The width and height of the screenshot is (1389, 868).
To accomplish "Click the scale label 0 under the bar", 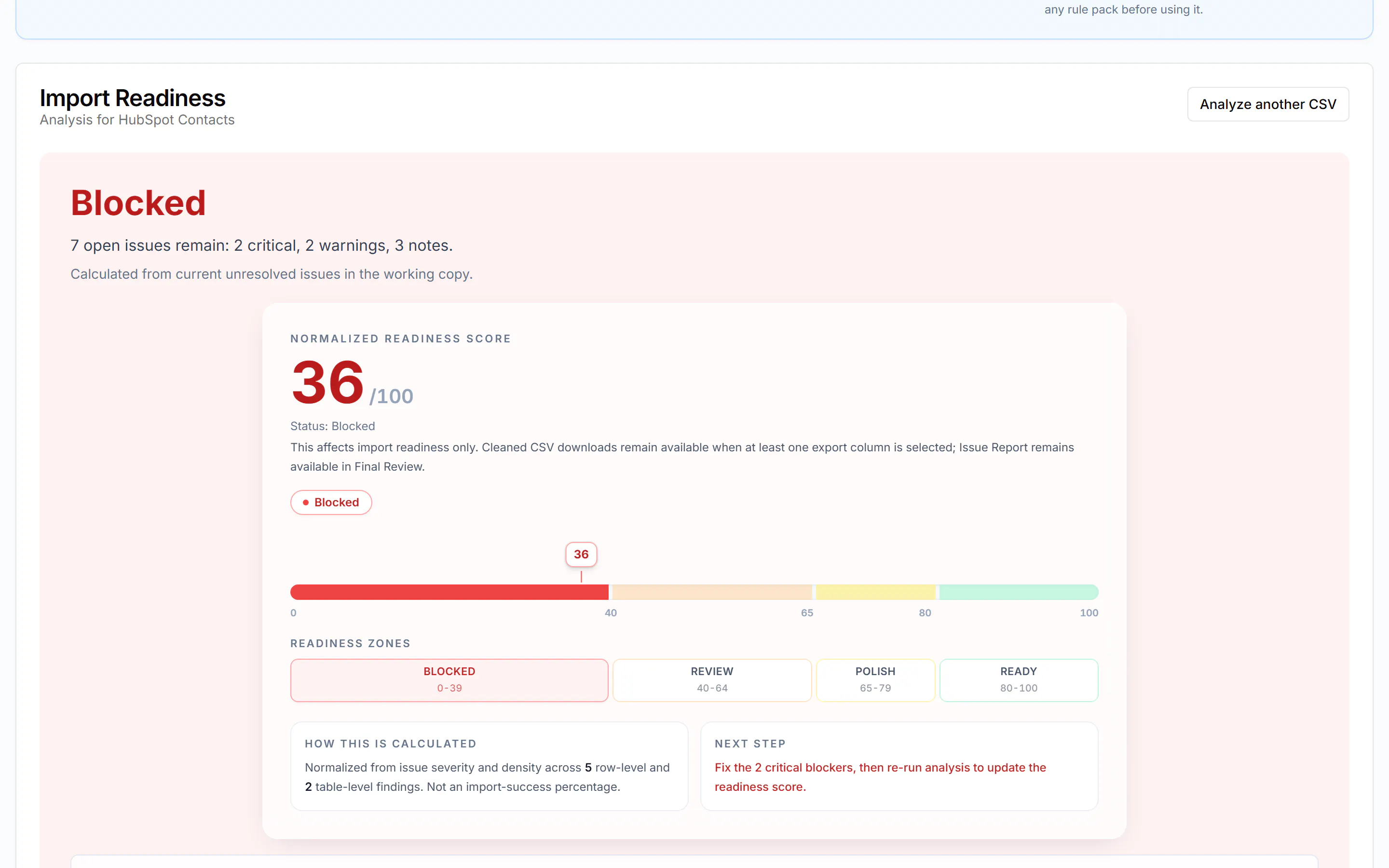I will click(293, 612).
